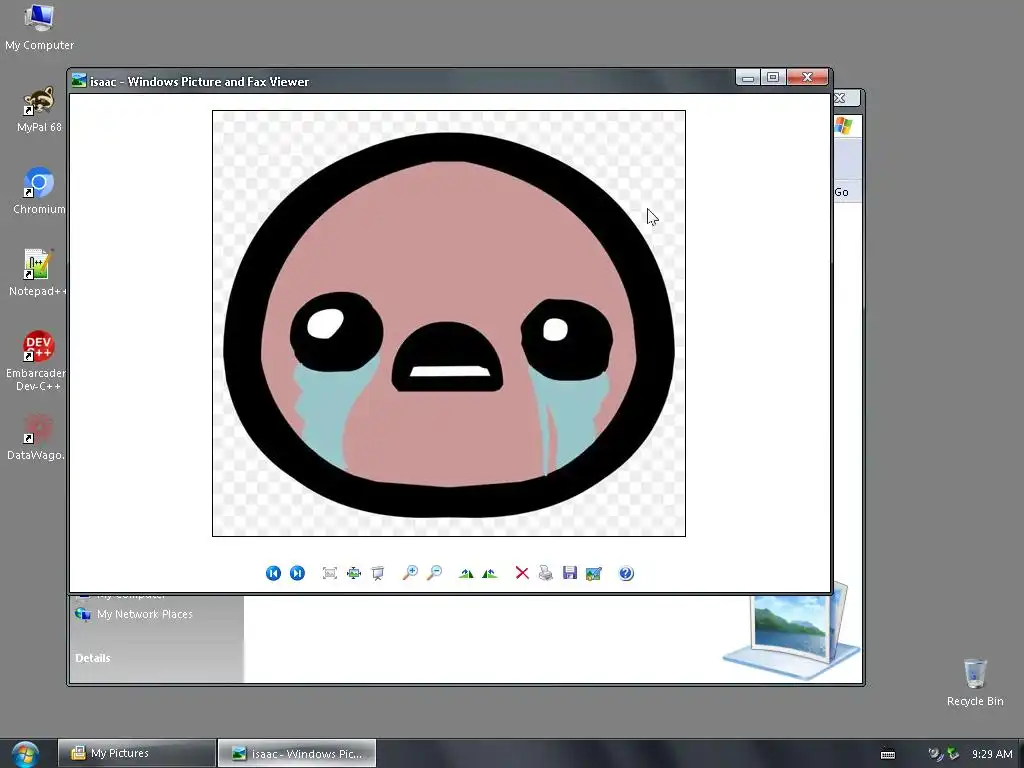Go to the previous image

[x=273, y=573]
